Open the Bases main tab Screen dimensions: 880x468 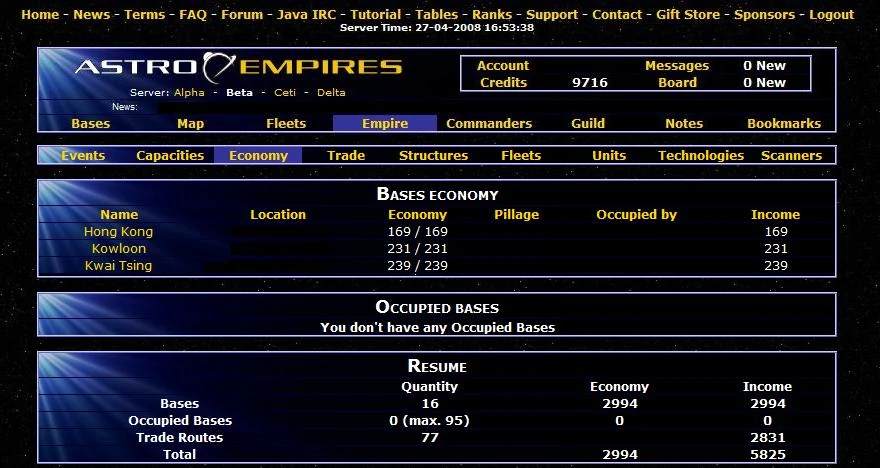pos(91,123)
